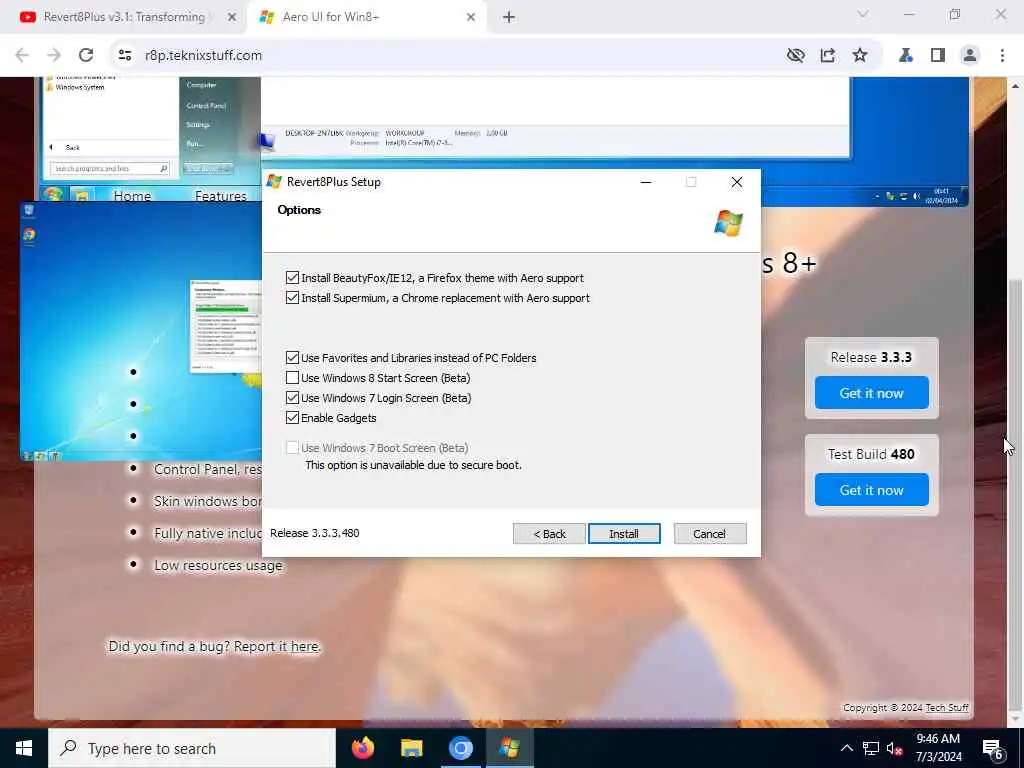1024x768 pixels.
Task: Click the Revert8Plus Setup taskbar icon
Action: pos(509,748)
